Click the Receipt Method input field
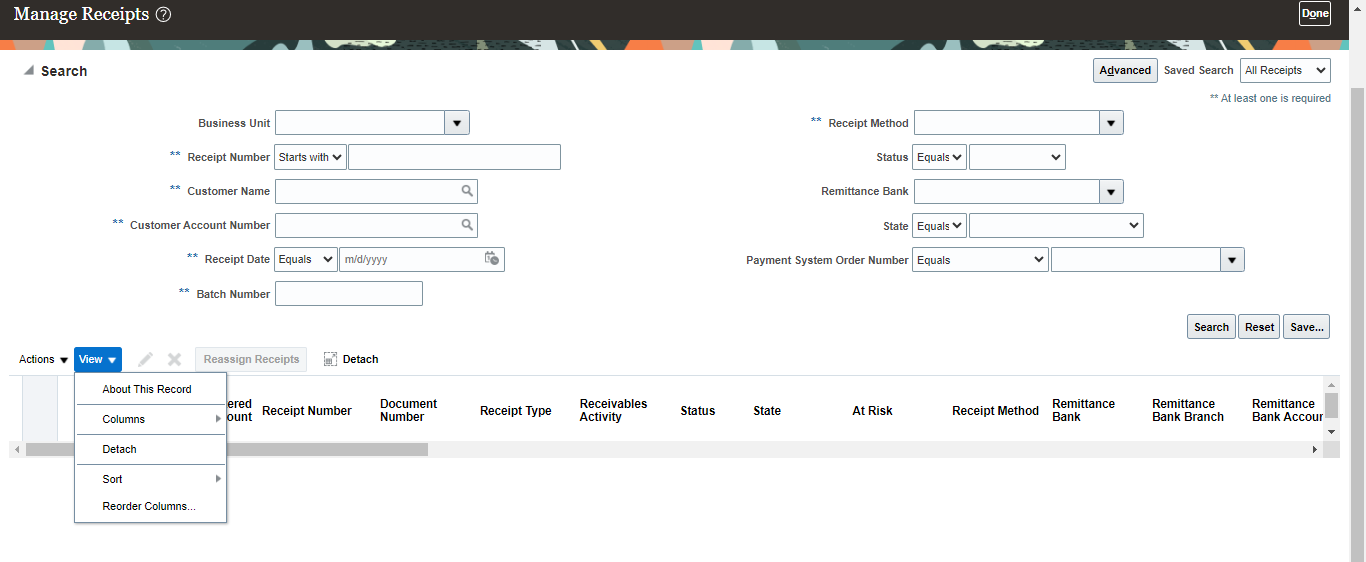Image resolution: width=1366 pixels, height=562 pixels. coord(1006,123)
